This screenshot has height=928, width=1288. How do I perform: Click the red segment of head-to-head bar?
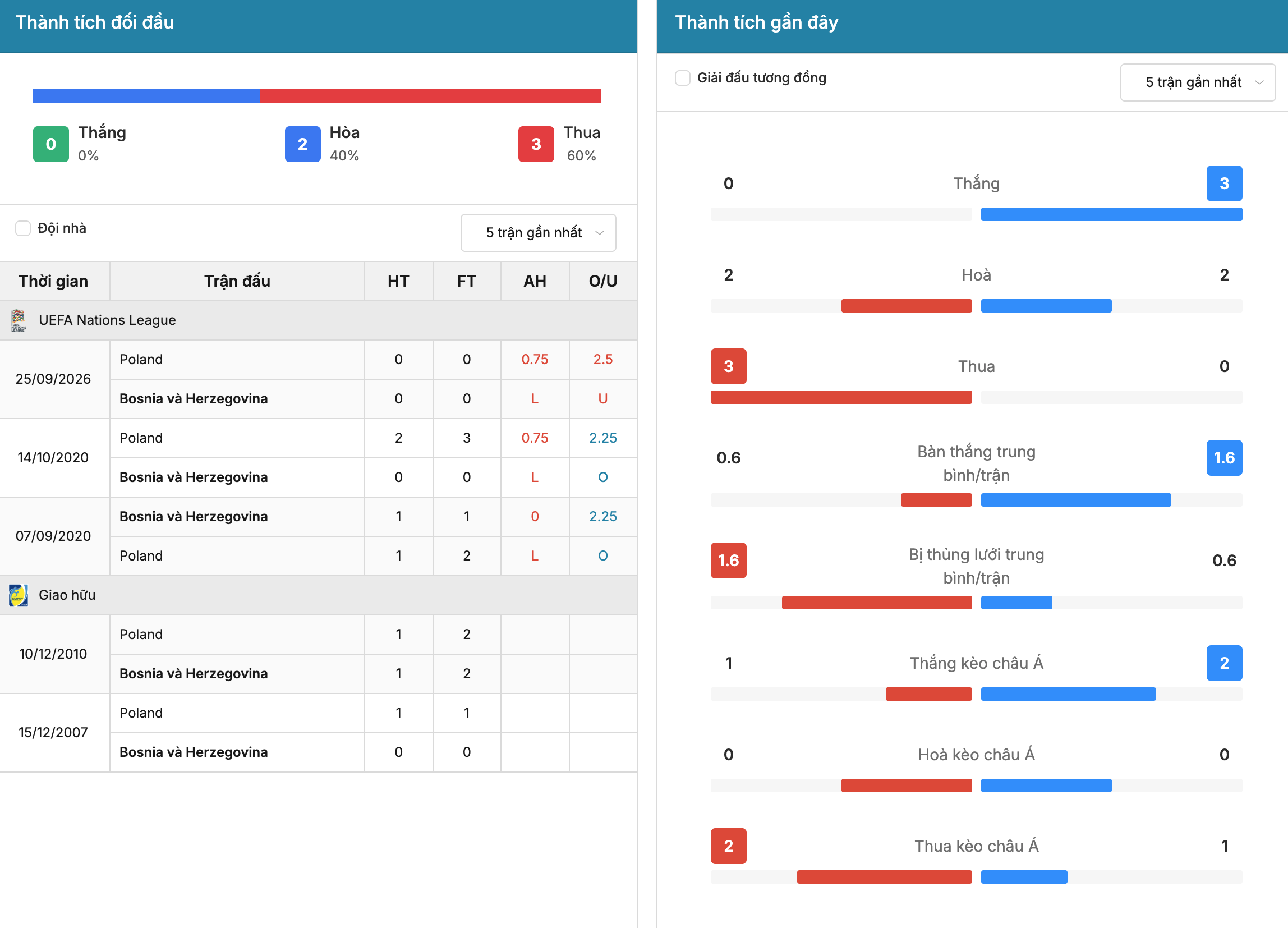point(430,96)
